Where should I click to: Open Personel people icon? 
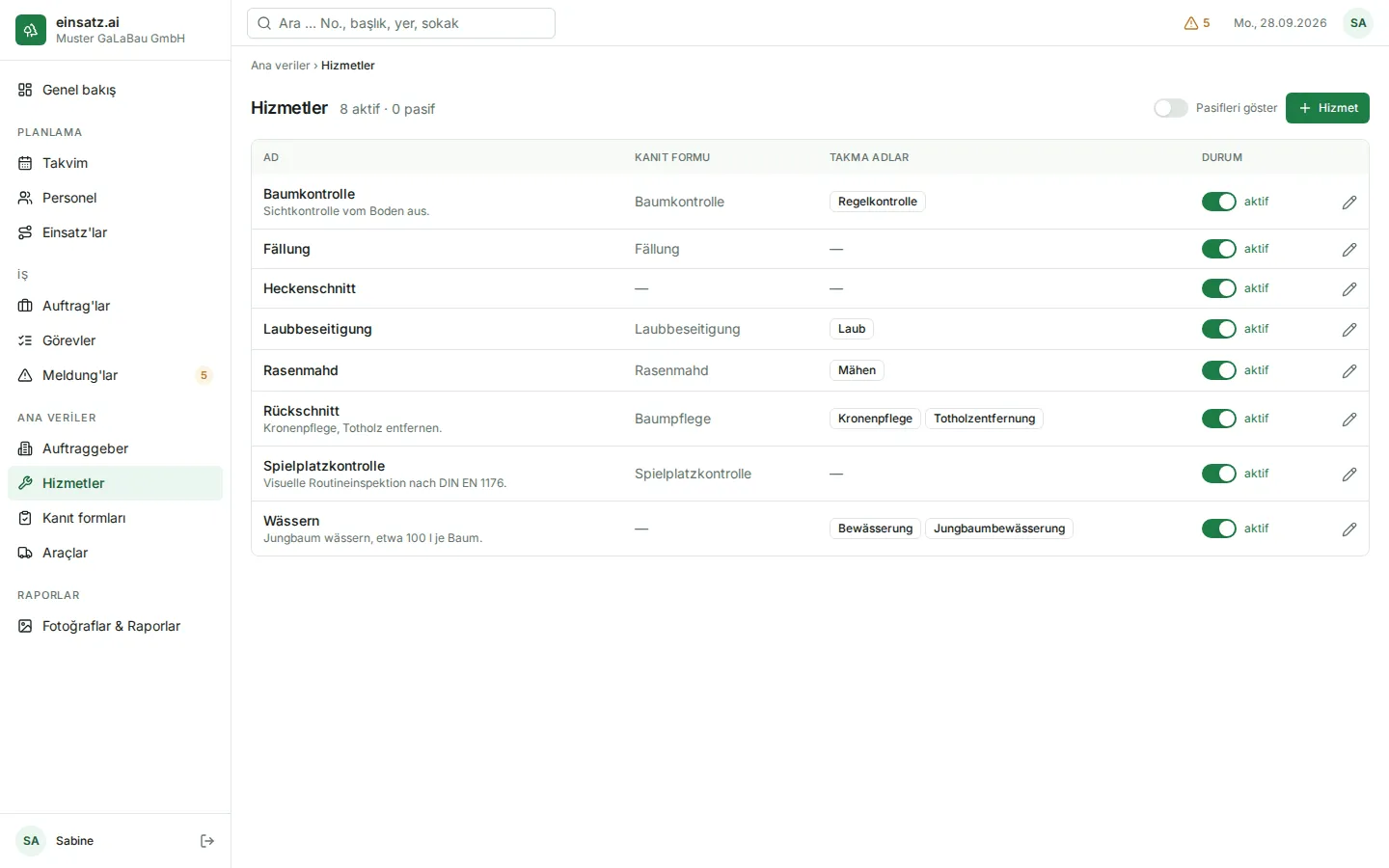pyautogui.click(x=25, y=198)
